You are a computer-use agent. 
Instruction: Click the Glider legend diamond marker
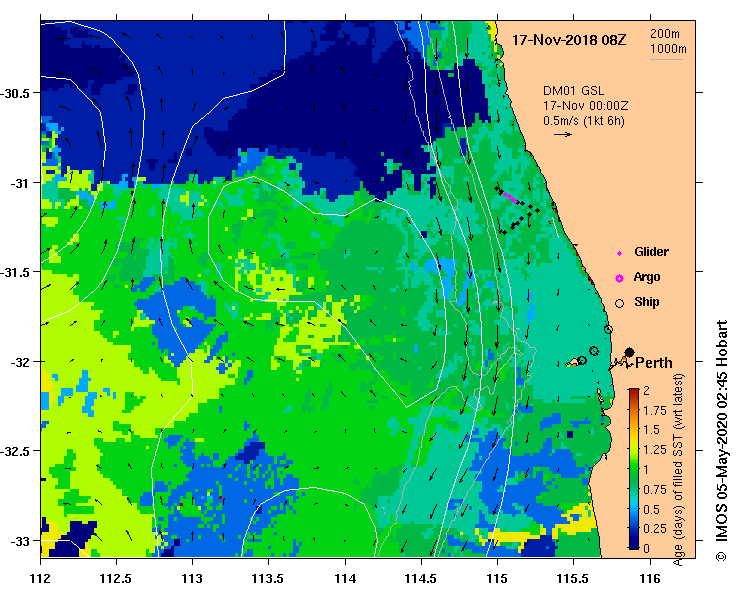619,254
